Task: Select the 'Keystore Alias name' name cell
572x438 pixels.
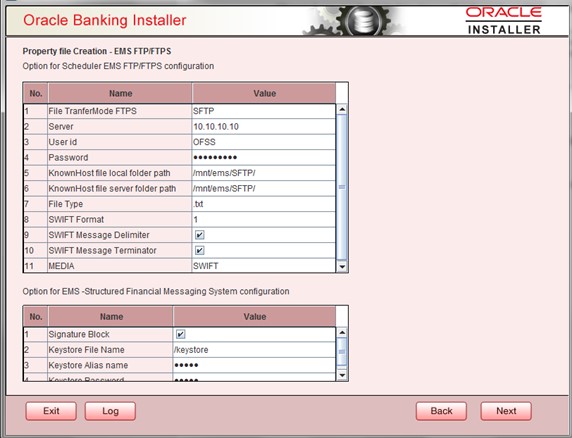Action: coord(110,365)
